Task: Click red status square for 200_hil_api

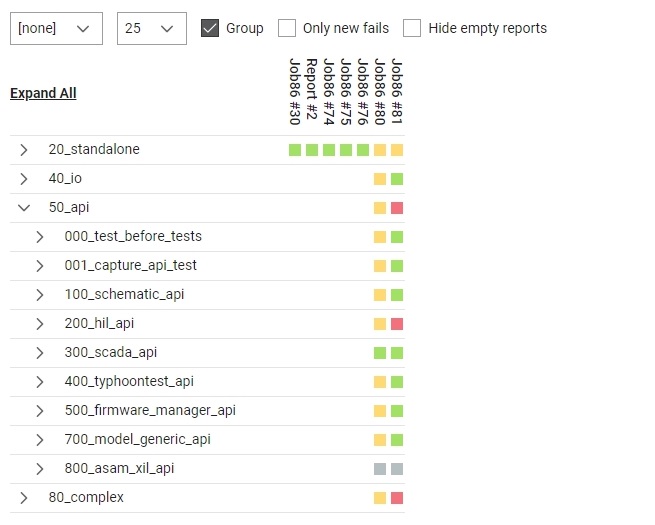Action: tap(397, 324)
